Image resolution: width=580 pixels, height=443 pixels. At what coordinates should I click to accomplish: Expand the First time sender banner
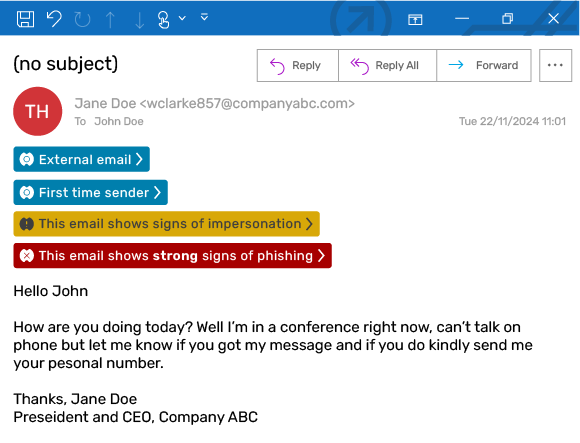(91, 192)
